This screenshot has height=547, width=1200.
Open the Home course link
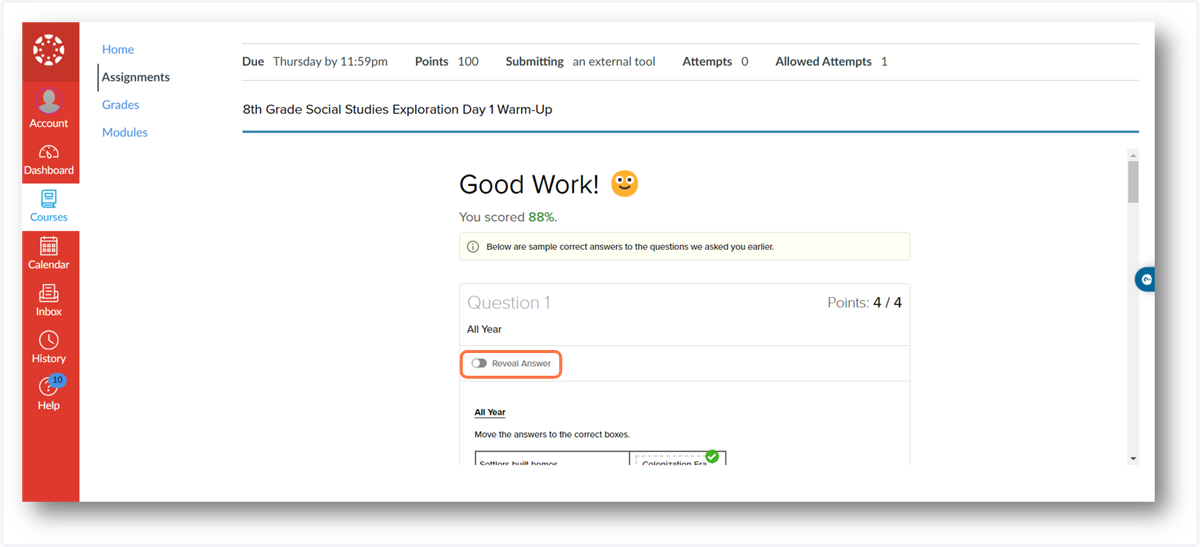[118, 49]
